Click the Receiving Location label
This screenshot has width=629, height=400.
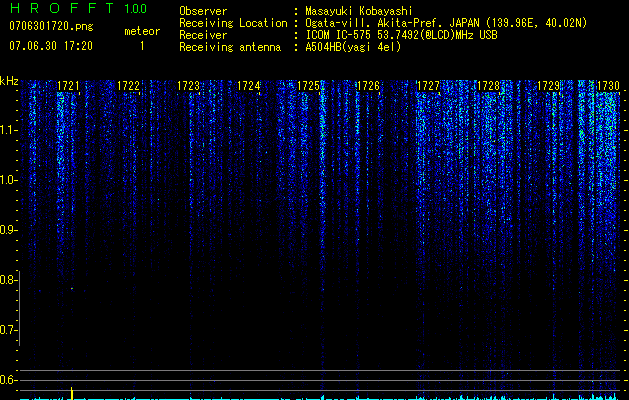tap(233, 23)
